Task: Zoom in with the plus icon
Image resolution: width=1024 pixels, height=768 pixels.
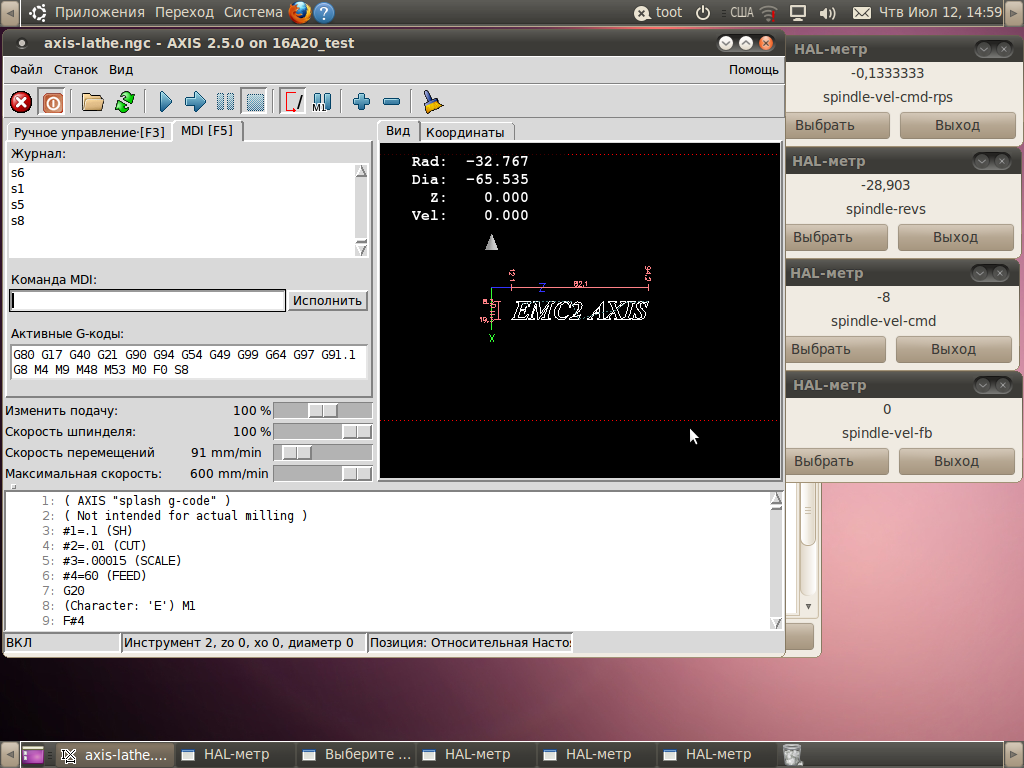Action: 362,101
